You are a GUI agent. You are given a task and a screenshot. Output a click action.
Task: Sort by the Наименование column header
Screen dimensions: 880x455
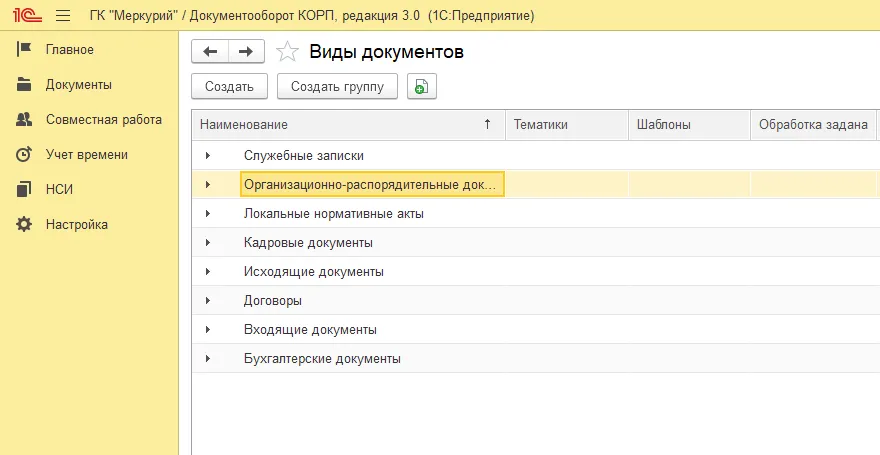pos(349,125)
